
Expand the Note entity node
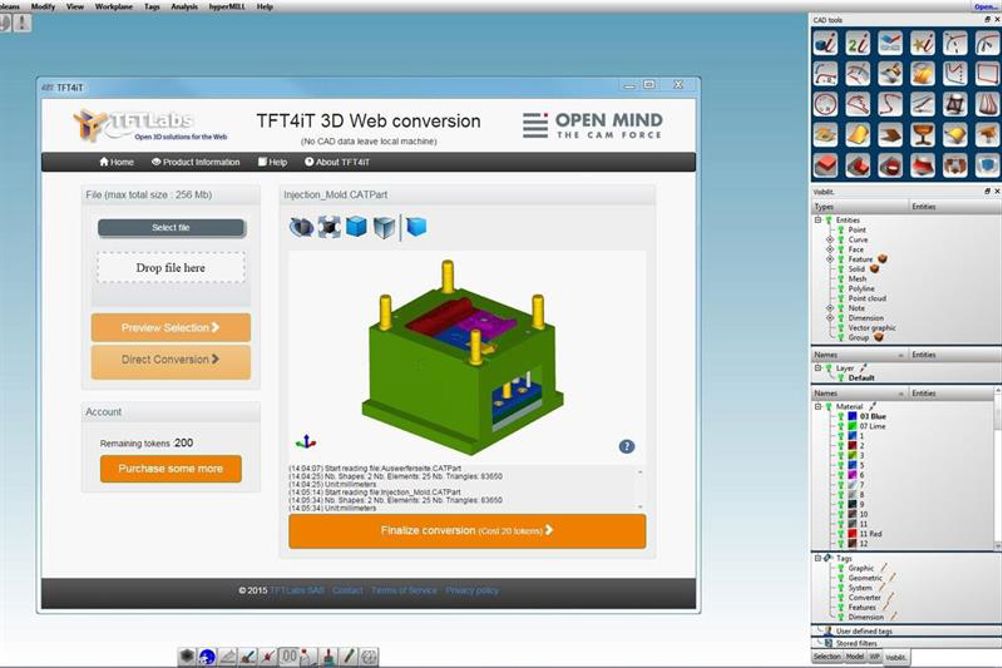tap(829, 308)
